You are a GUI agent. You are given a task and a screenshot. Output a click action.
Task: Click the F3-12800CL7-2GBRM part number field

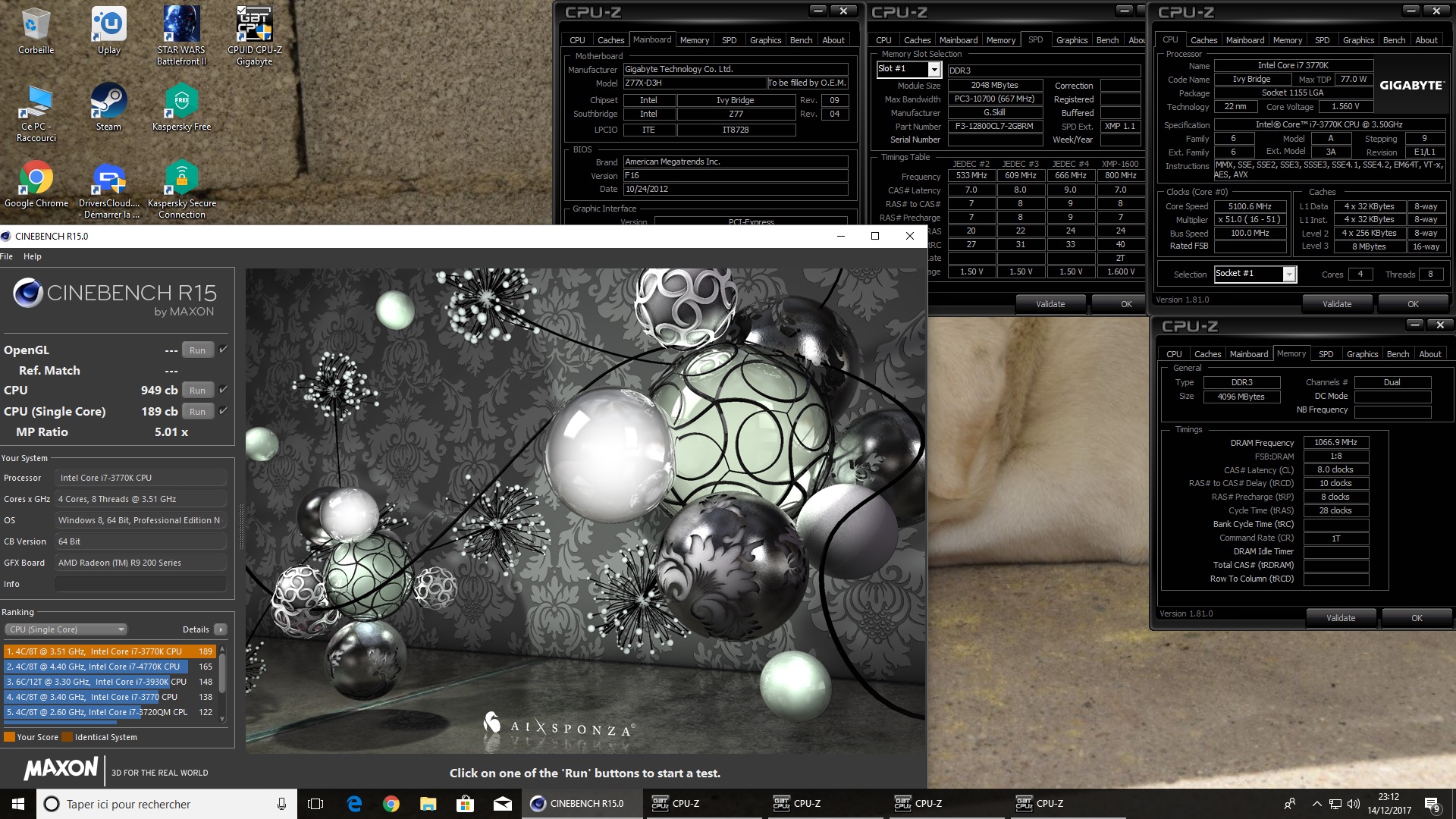tap(995, 127)
